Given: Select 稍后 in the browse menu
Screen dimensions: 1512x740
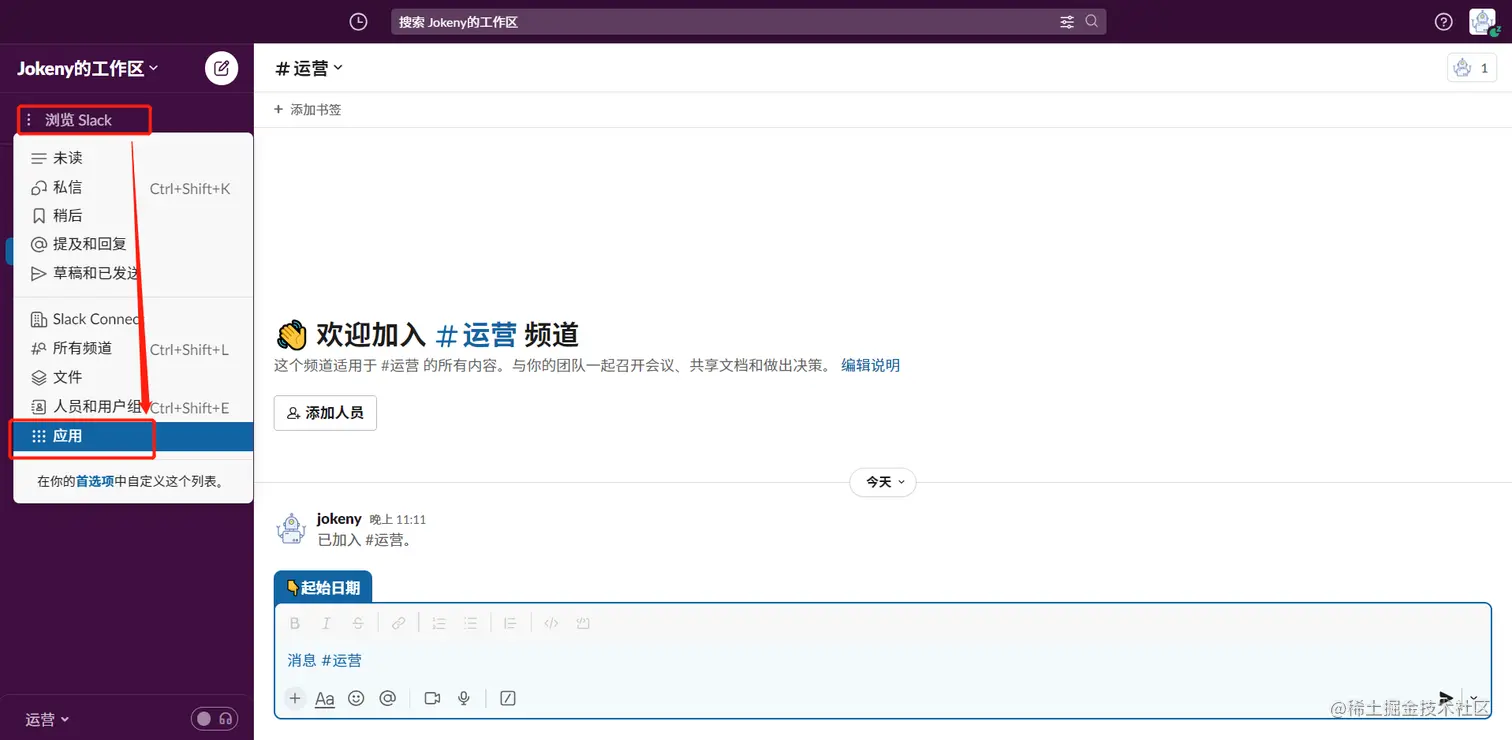Looking at the screenshot, I should pos(132,216).
